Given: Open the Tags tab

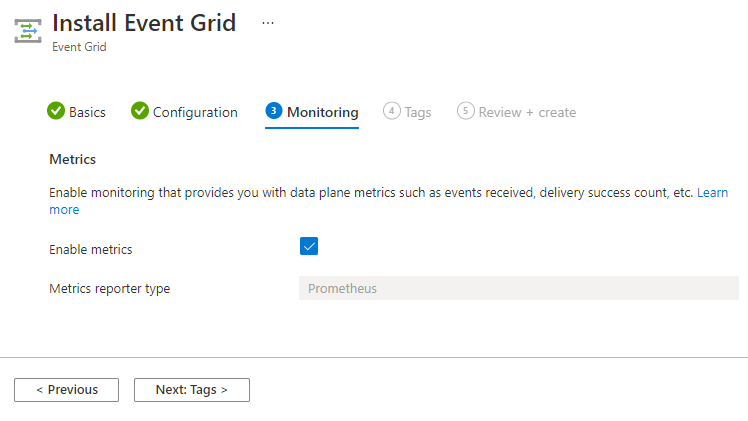Looking at the screenshot, I should 418,112.
